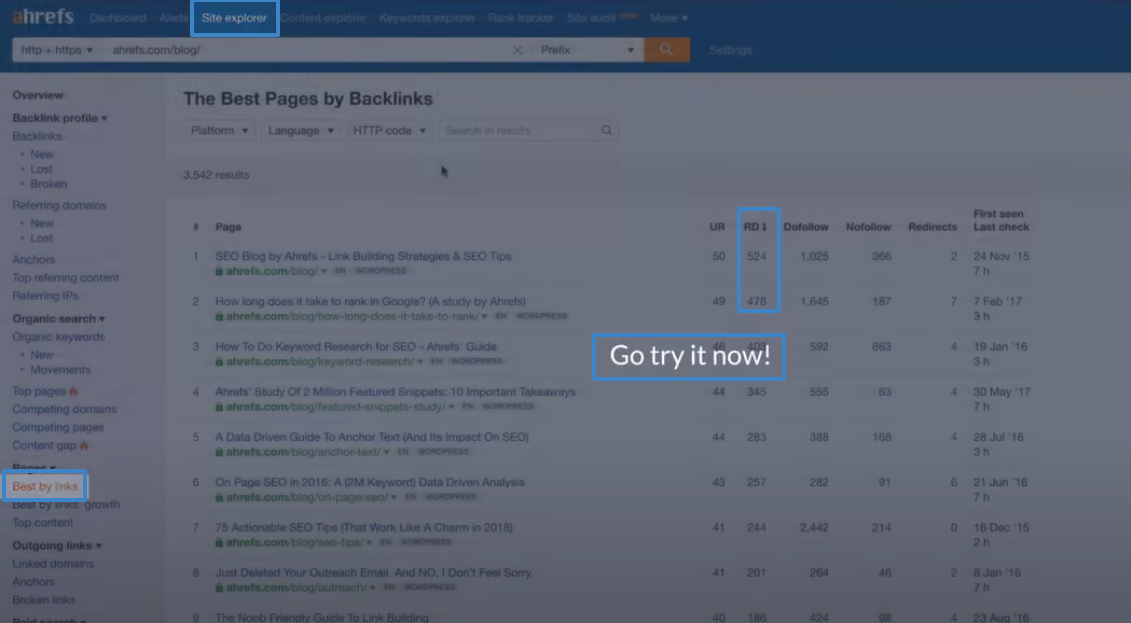Open the Featured Snippets study title
This screenshot has width=1131, height=623.
click(x=395, y=392)
